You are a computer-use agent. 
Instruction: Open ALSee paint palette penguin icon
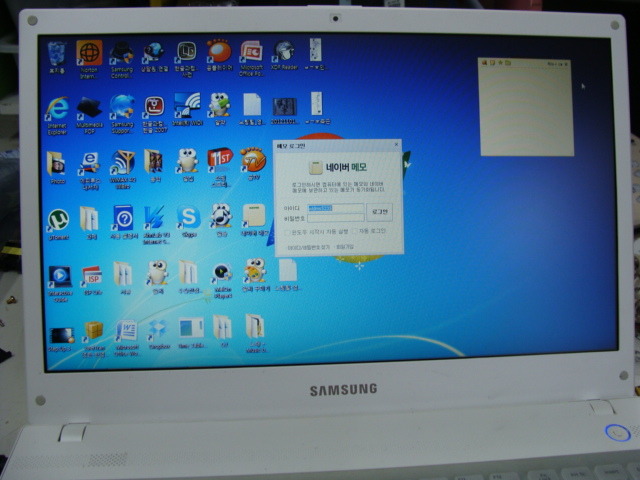coord(256,275)
